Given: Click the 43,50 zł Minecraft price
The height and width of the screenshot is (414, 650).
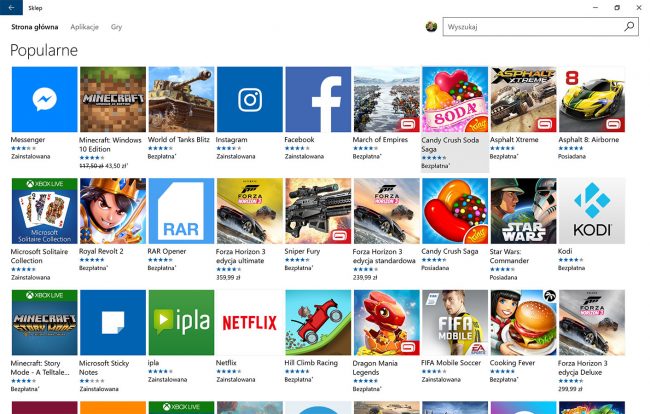Looking at the screenshot, I should [116, 166].
